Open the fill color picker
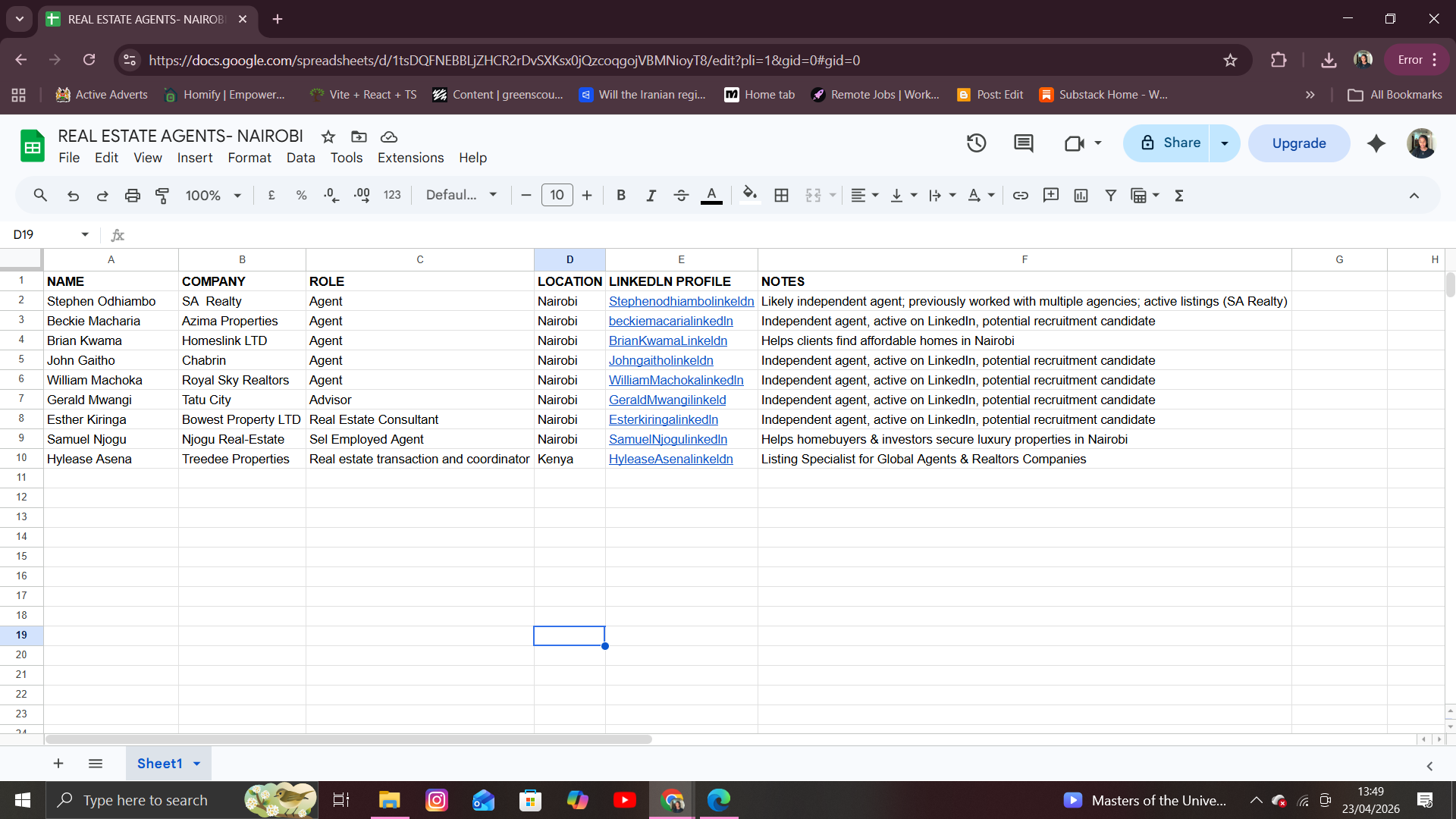Image resolution: width=1456 pixels, height=819 pixels. tap(750, 196)
